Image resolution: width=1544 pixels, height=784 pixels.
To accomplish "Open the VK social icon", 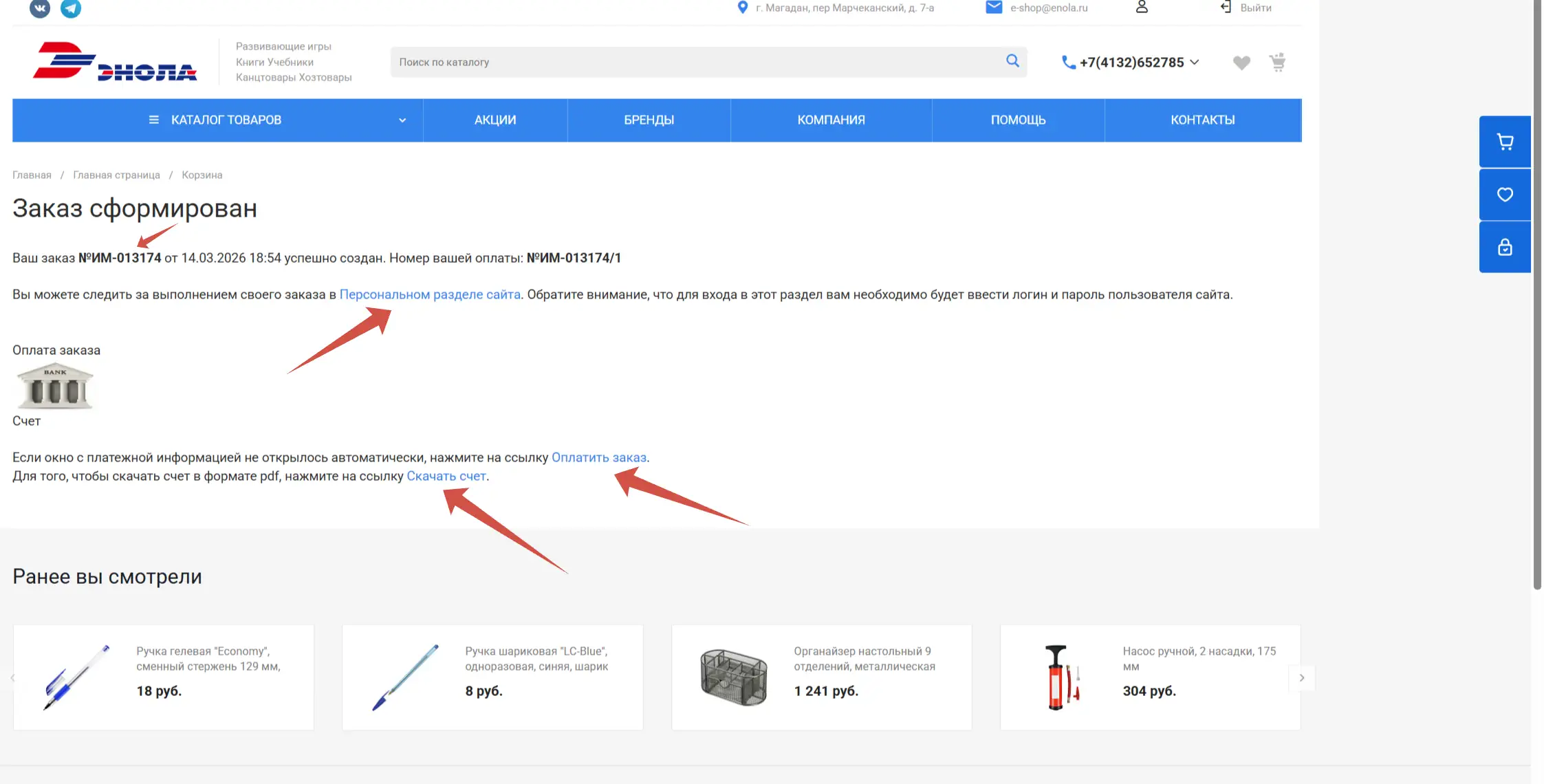I will point(40,8).
